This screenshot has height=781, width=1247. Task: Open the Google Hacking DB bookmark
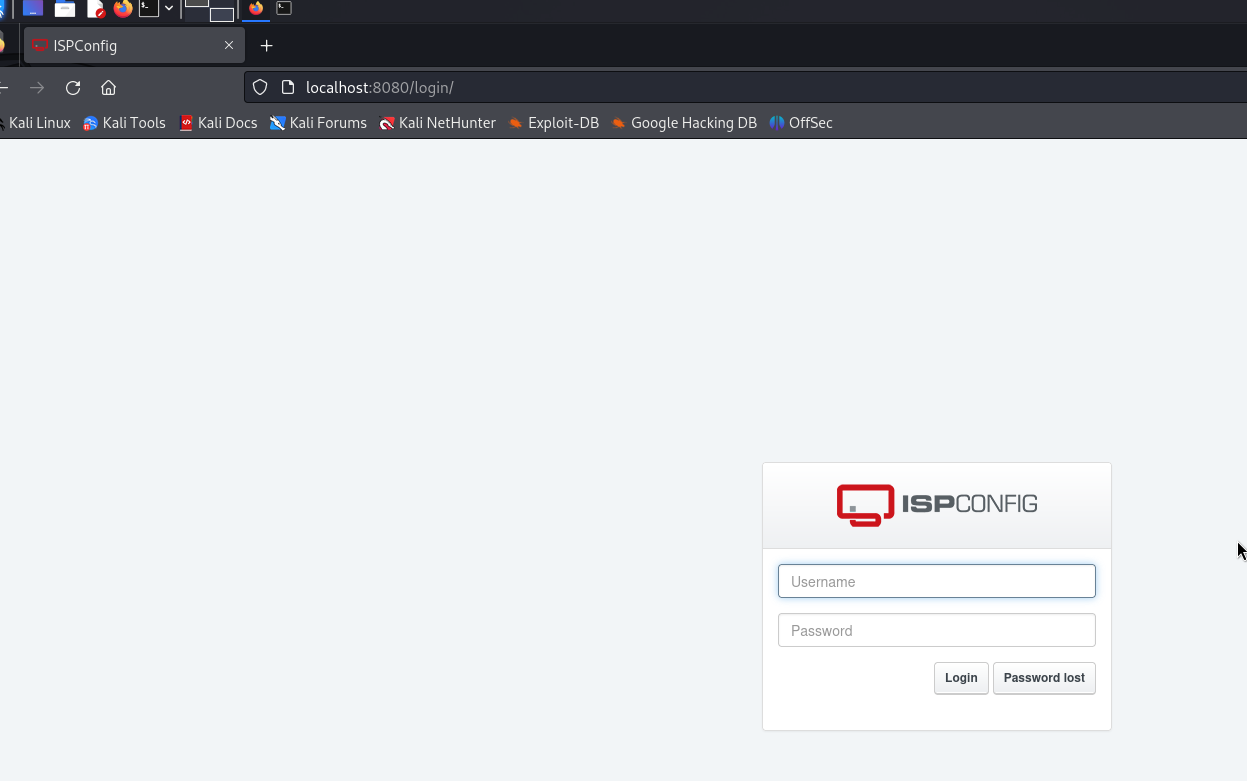pos(684,123)
